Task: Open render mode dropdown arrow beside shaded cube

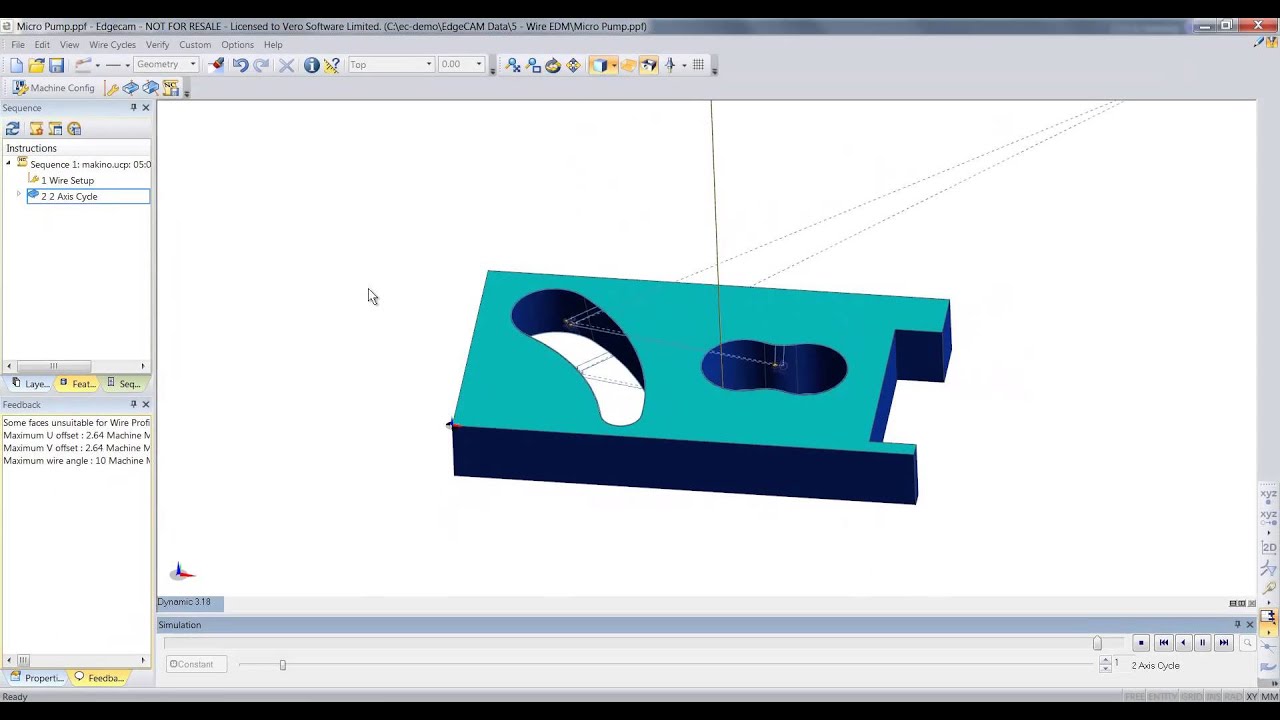Action: [613, 65]
